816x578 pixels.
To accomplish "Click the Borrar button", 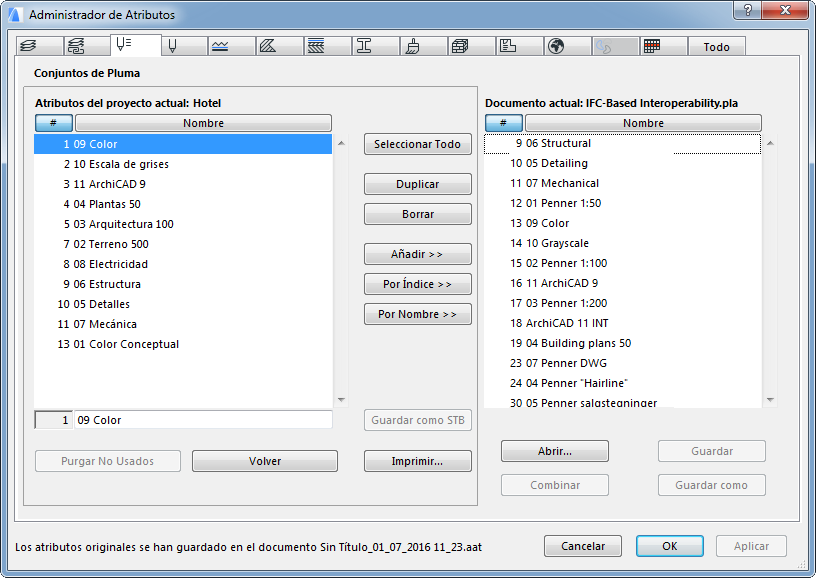I will pos(417,214).
